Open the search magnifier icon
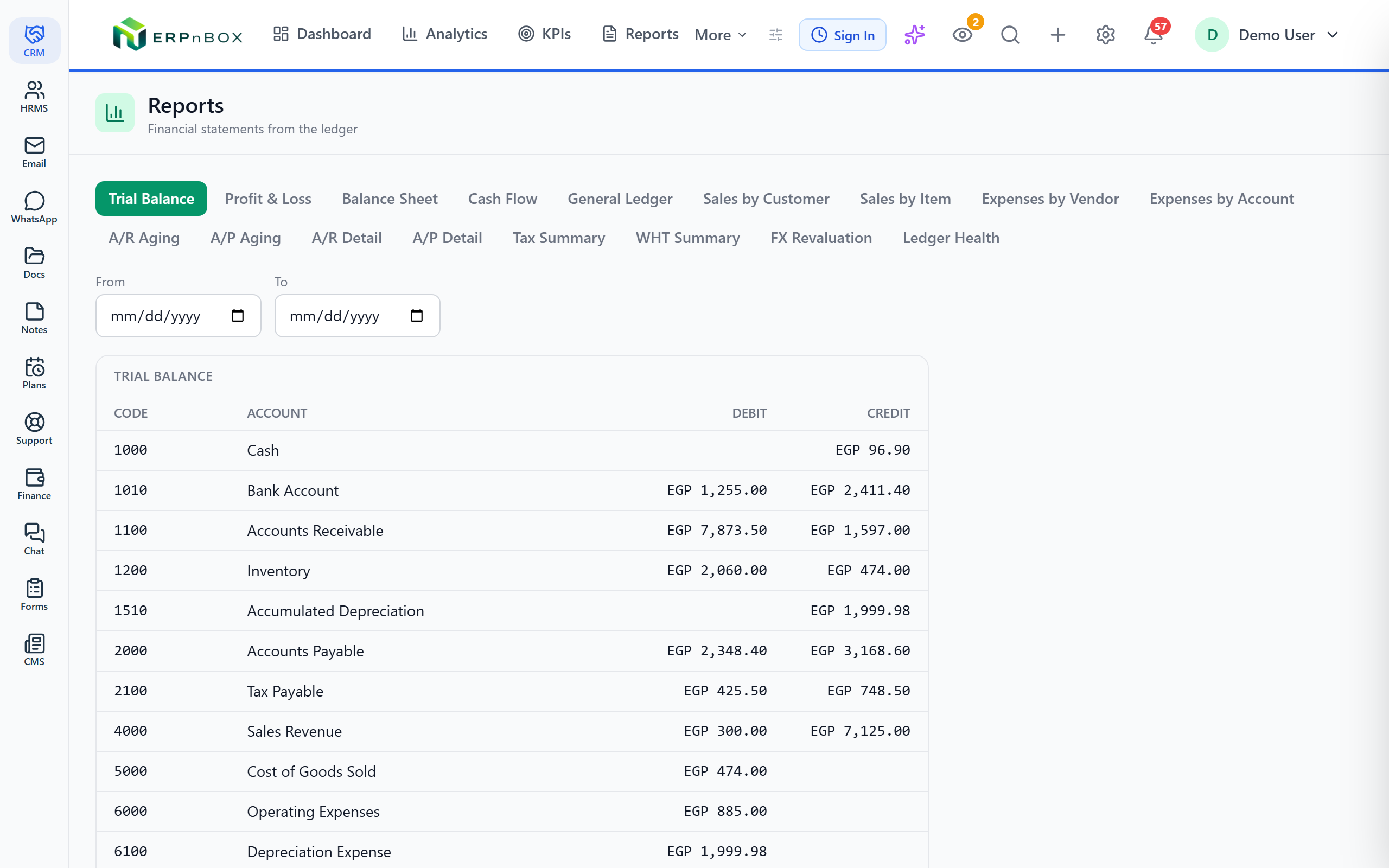 click(x=1010, y=34)
